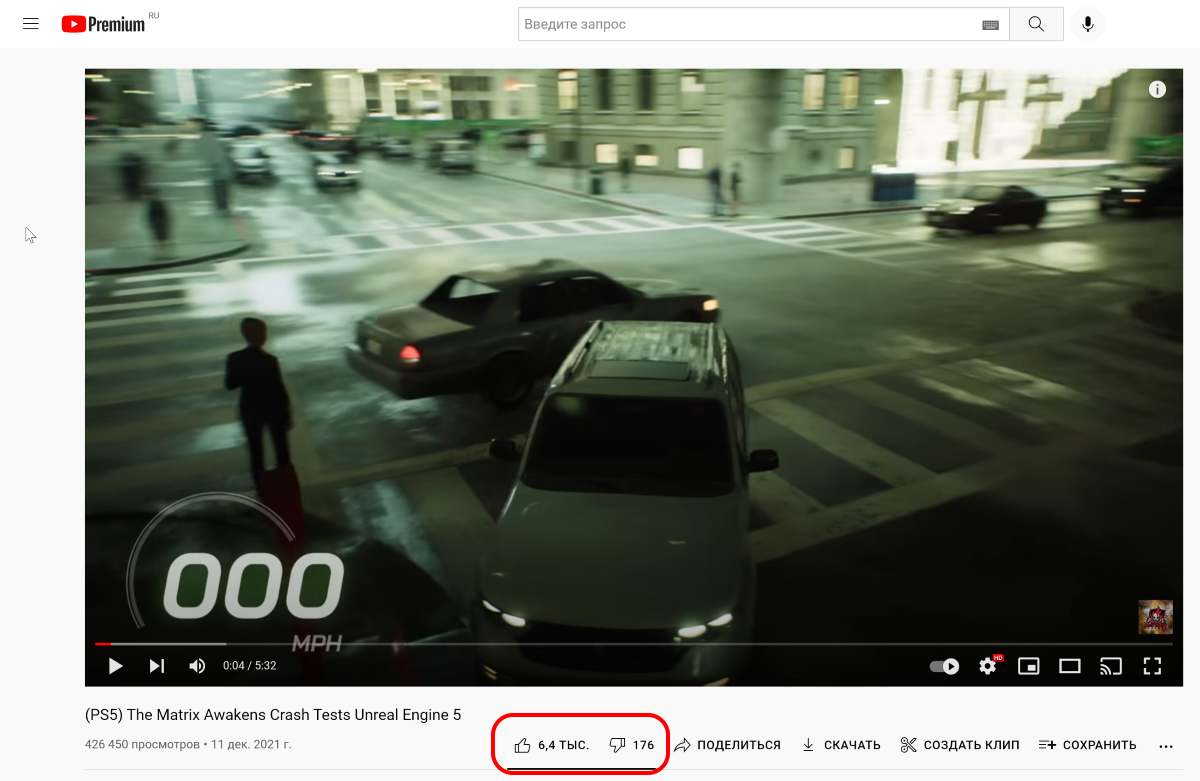Enable miniplayer mode
This screenshot has width=1200, height=781.
pyautogui.click(x=1029, y=666)
